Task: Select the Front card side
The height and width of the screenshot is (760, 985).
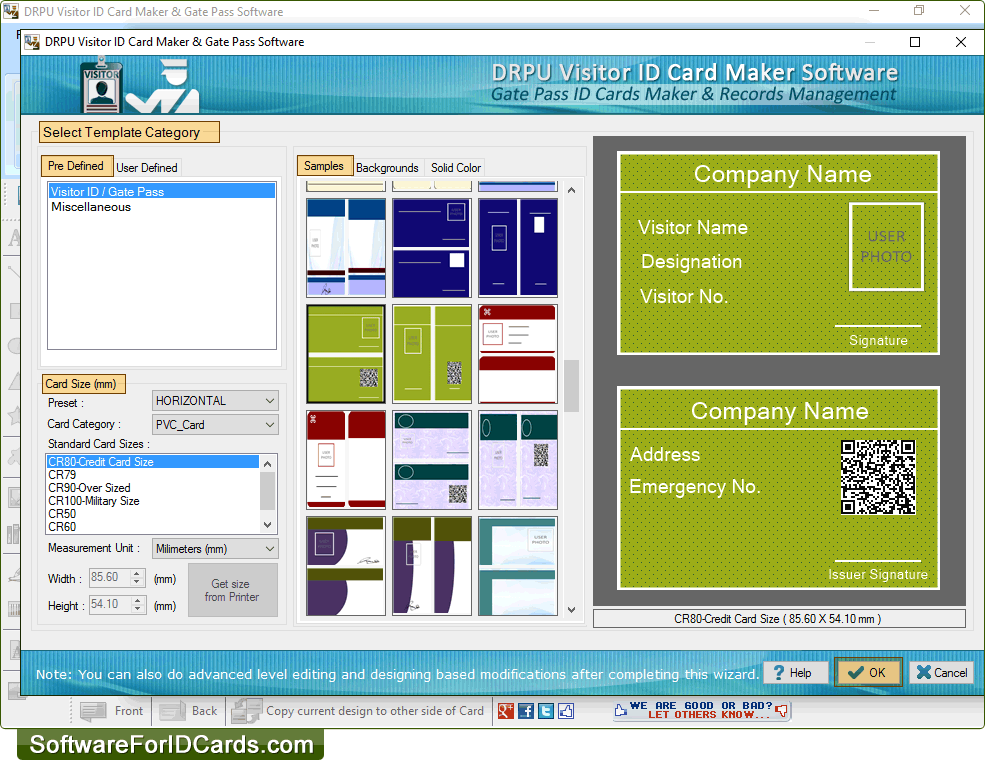Action: 112,711
